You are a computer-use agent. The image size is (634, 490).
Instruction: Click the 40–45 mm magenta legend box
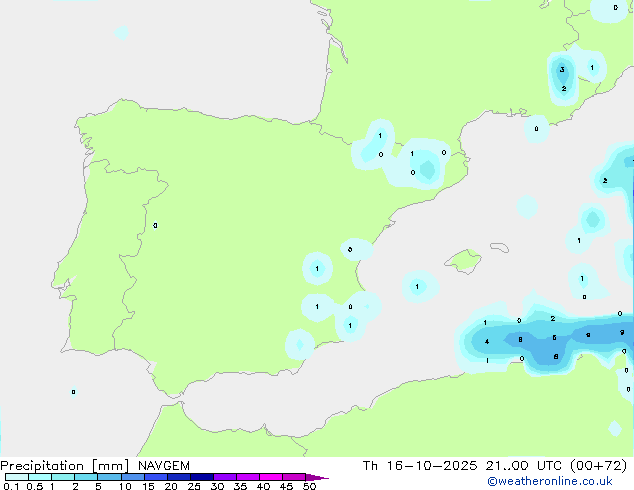click(271, 477)
